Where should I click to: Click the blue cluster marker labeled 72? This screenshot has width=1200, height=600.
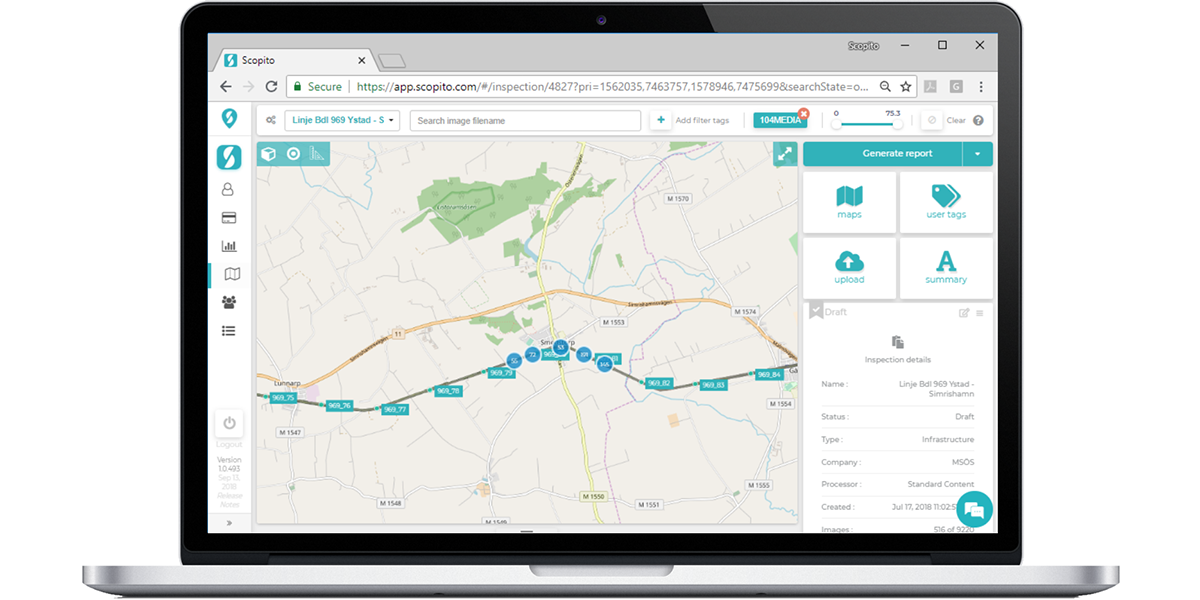(x=532, y=355)
